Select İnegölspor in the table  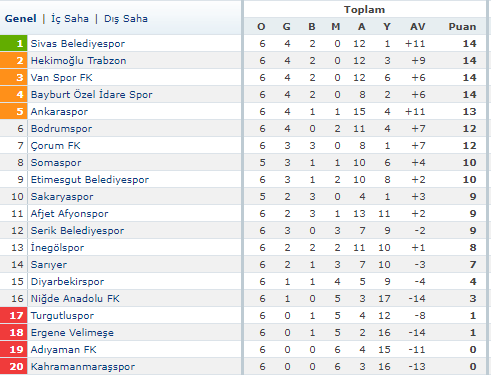tap(57, 248)
